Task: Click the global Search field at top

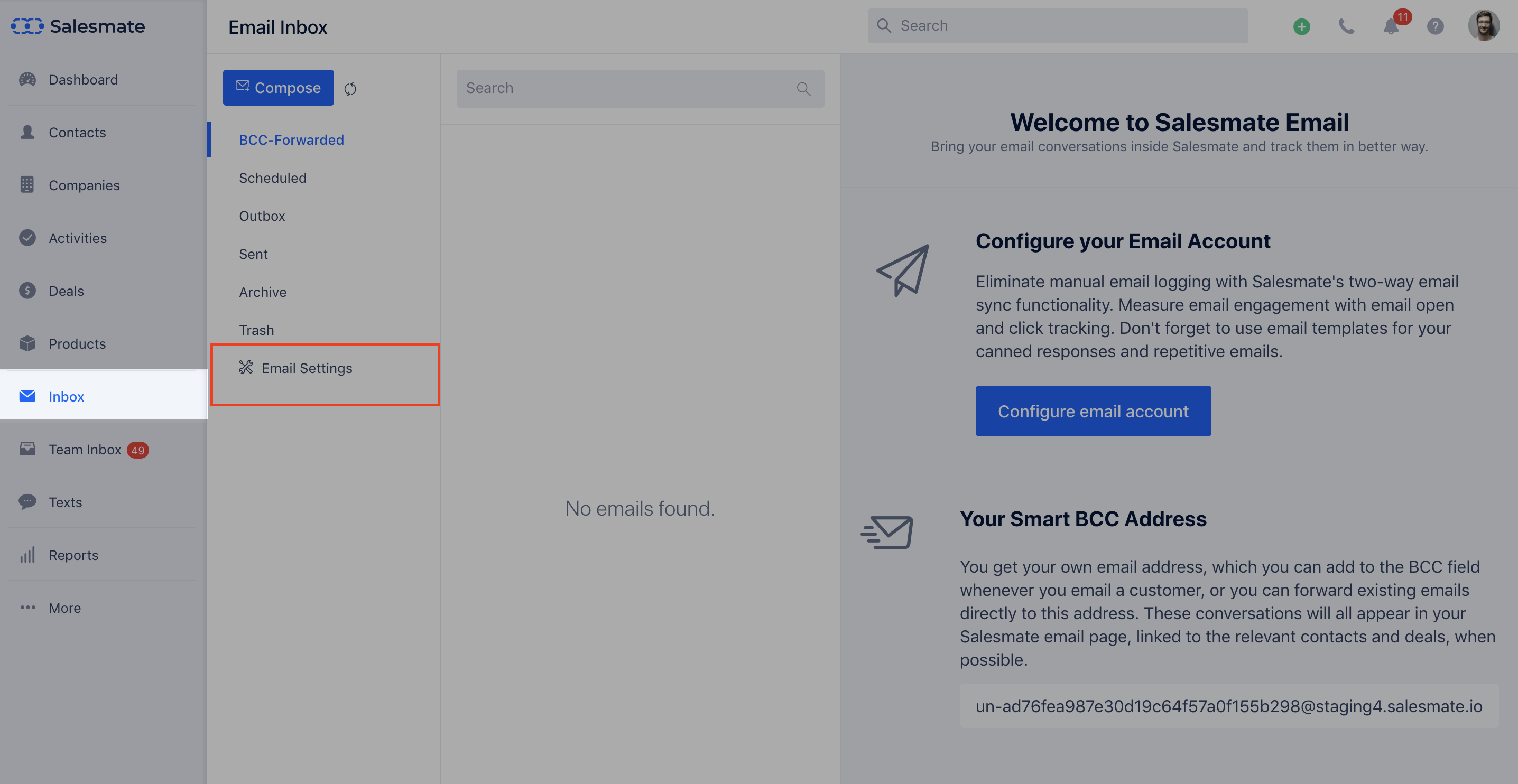Action: tap(1057, 26)
